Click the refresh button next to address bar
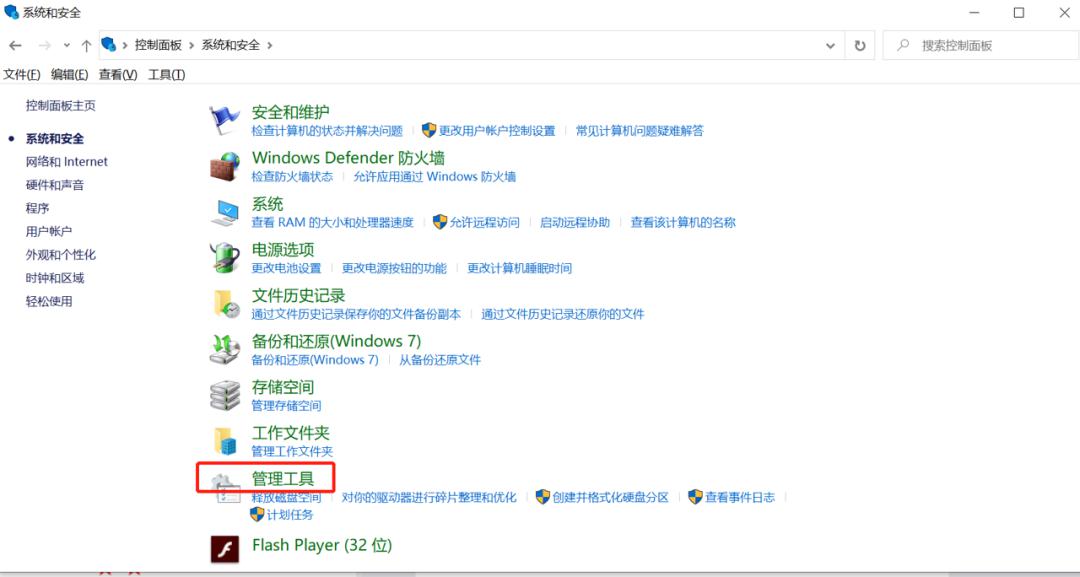Viewport: 1080px width, 577px height. (x=859, y=46)
